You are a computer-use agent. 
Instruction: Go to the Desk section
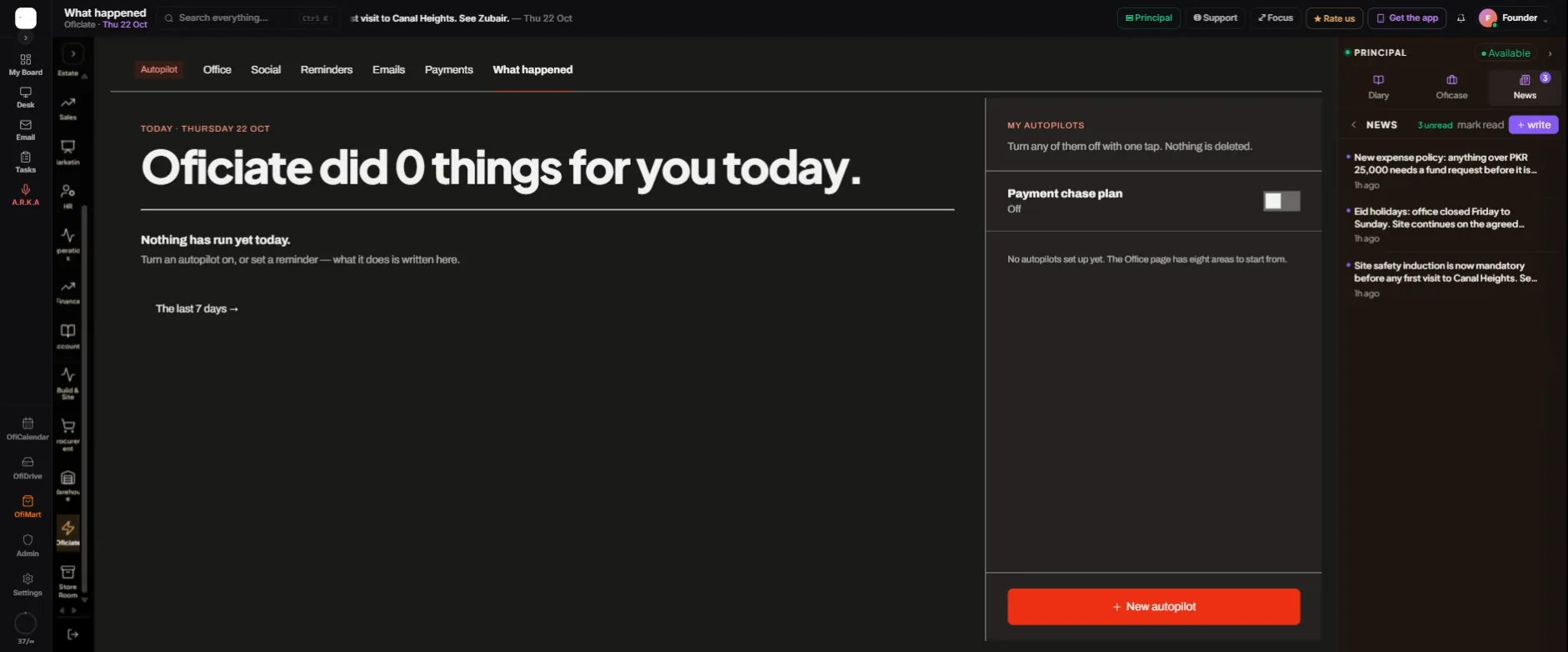click(x=26, y=98)
